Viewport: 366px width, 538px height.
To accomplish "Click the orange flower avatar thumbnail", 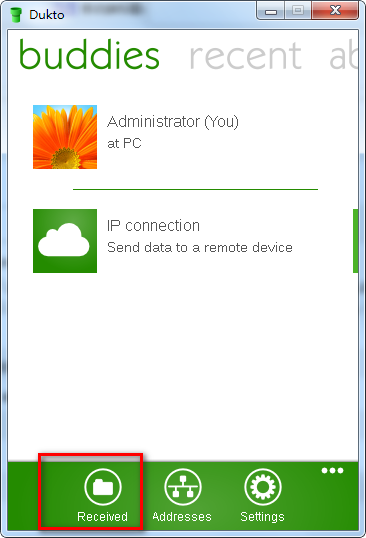I will pyautogui.click(x=65, y=137).
